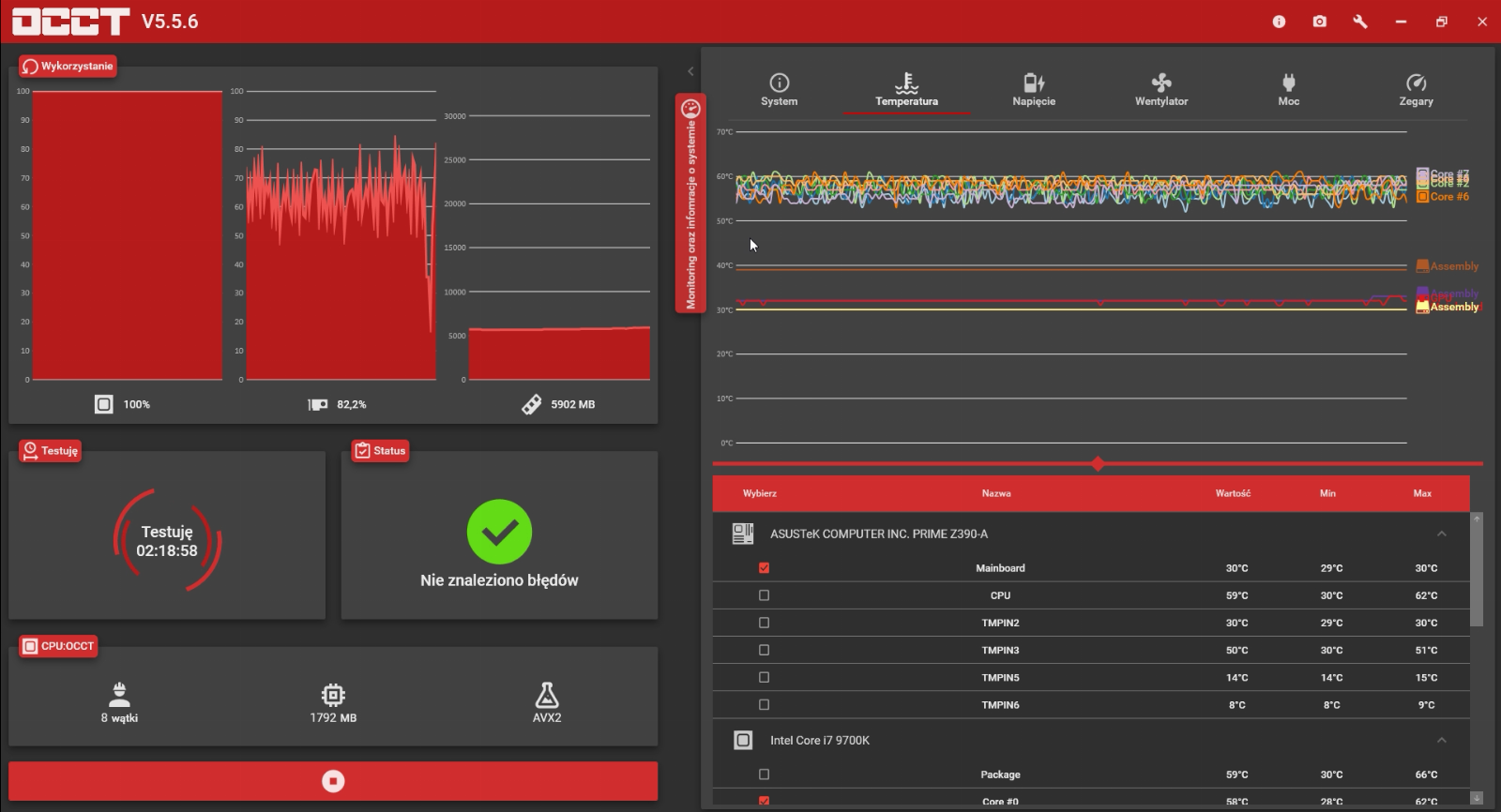Click the Wybierz column header
This screenshot has width=1501, height=812.
coord(760,493)
